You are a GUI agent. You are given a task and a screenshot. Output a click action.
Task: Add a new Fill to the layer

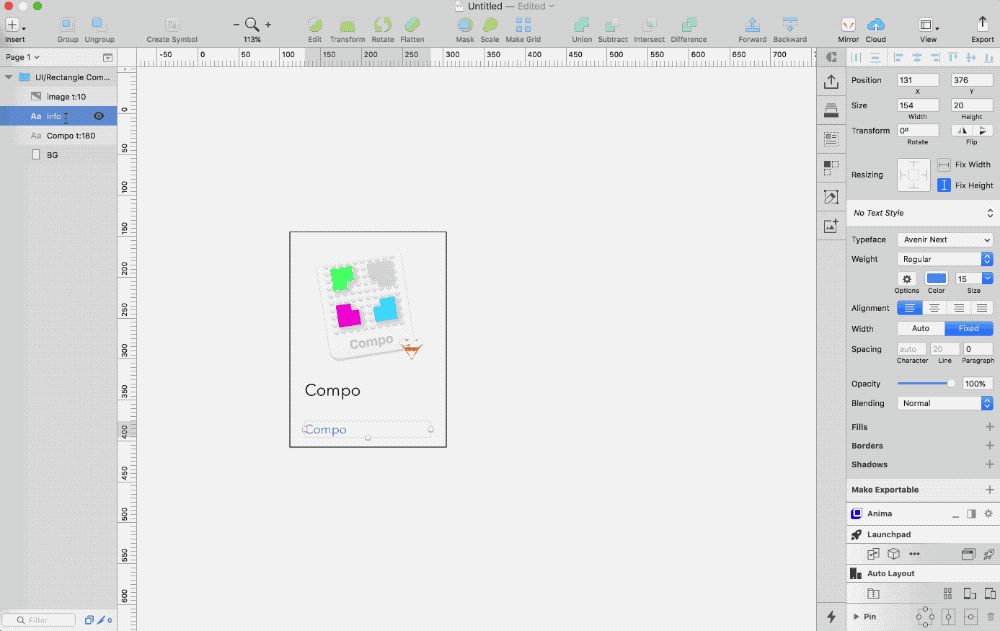tap(989, 426)
